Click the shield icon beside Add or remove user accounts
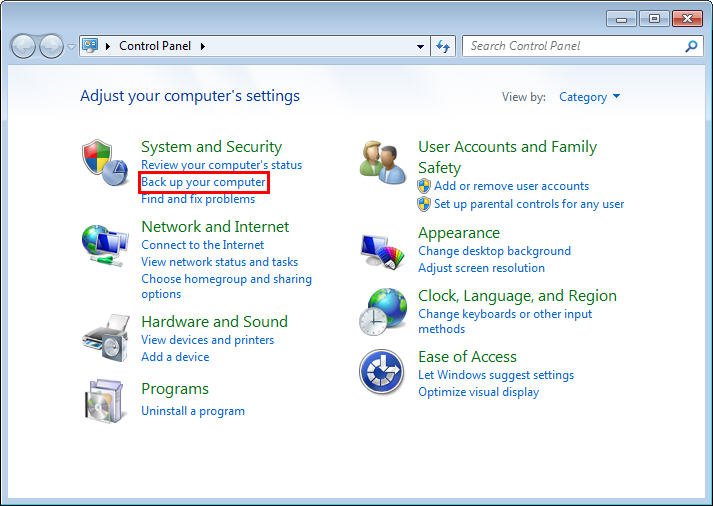 click(x=424, y=186)
